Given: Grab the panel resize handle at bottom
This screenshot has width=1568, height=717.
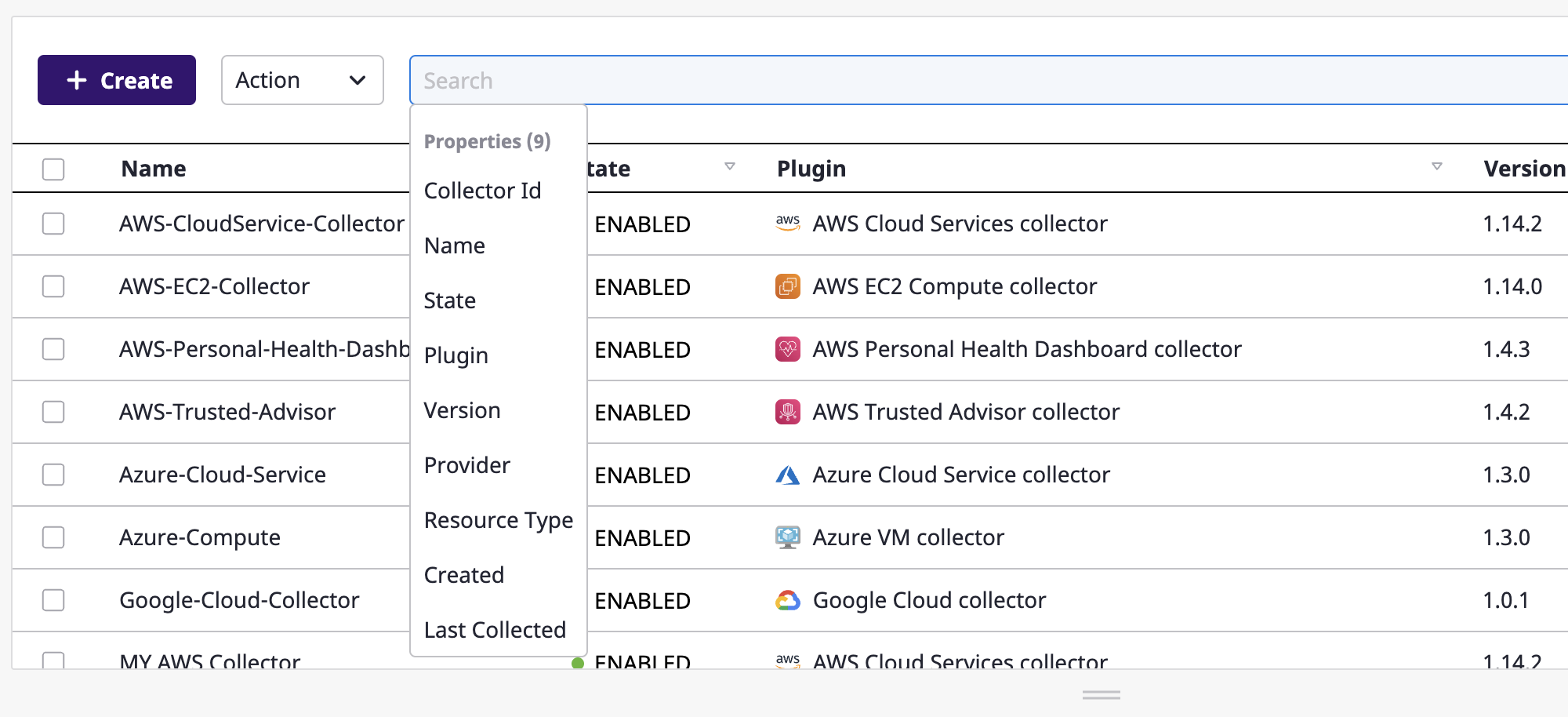Looking at the screenshot, I should click(1102, 695).
